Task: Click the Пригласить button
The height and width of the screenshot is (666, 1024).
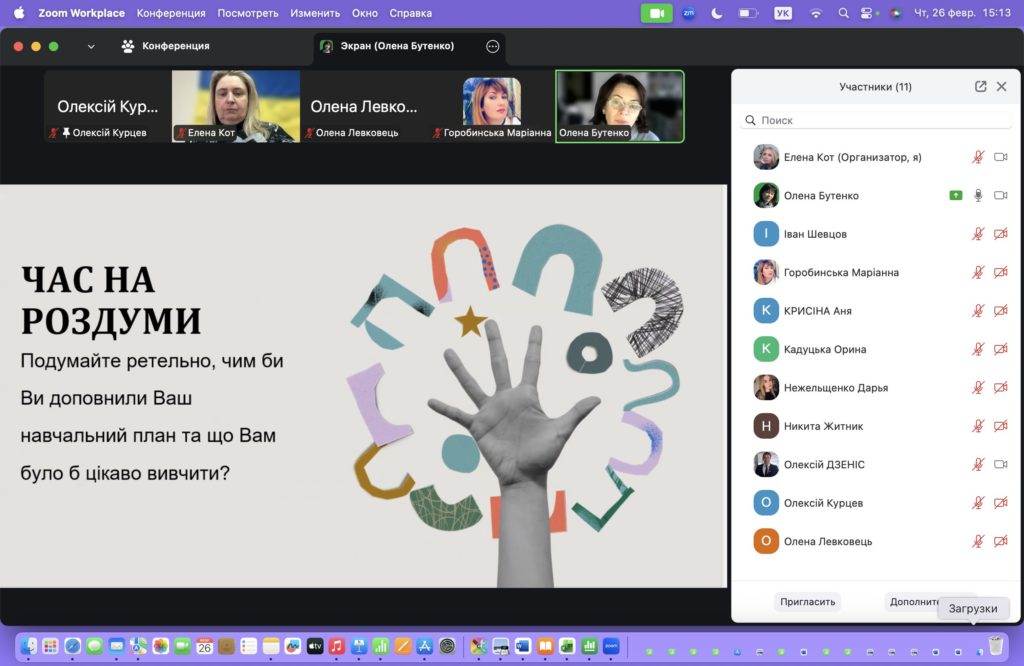Action: point(807,602)
